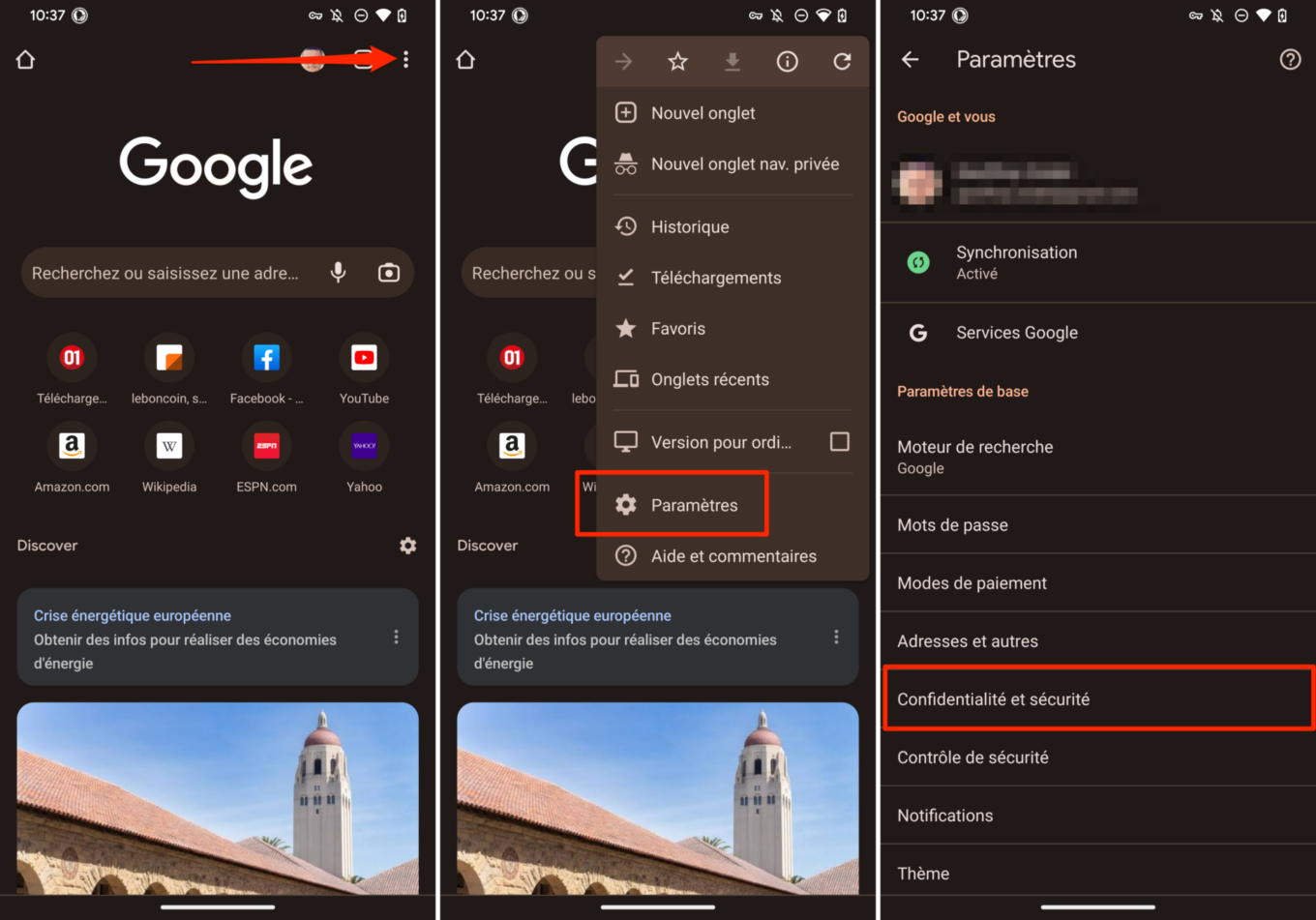
Task: Open Moteur de recherche setting
Action: click(x=1098, y=457)
